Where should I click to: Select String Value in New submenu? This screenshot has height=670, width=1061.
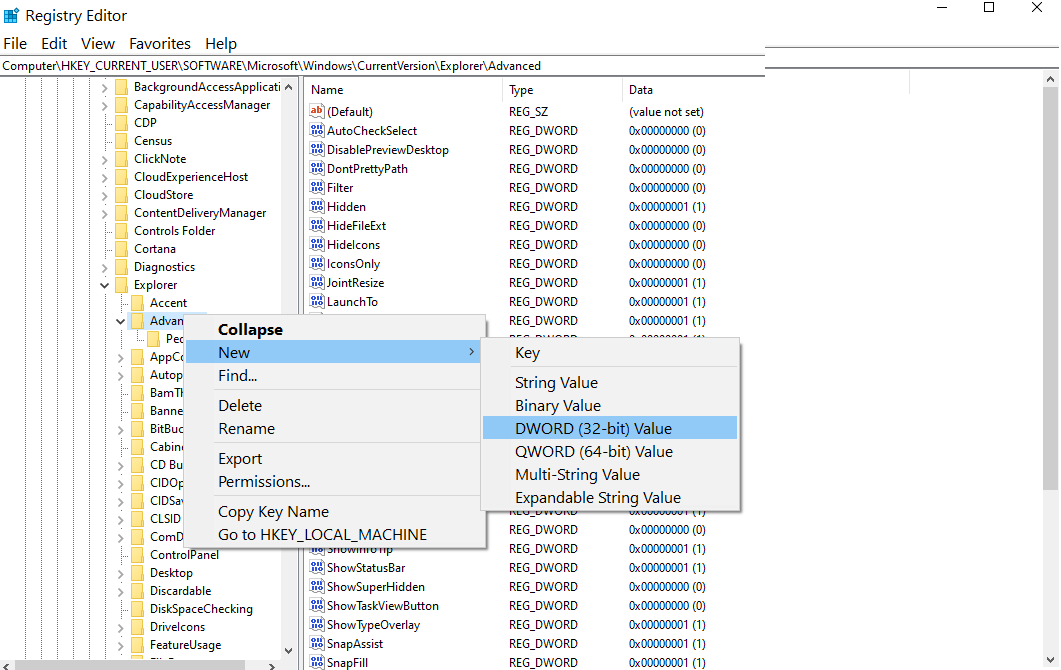[556, 382]
